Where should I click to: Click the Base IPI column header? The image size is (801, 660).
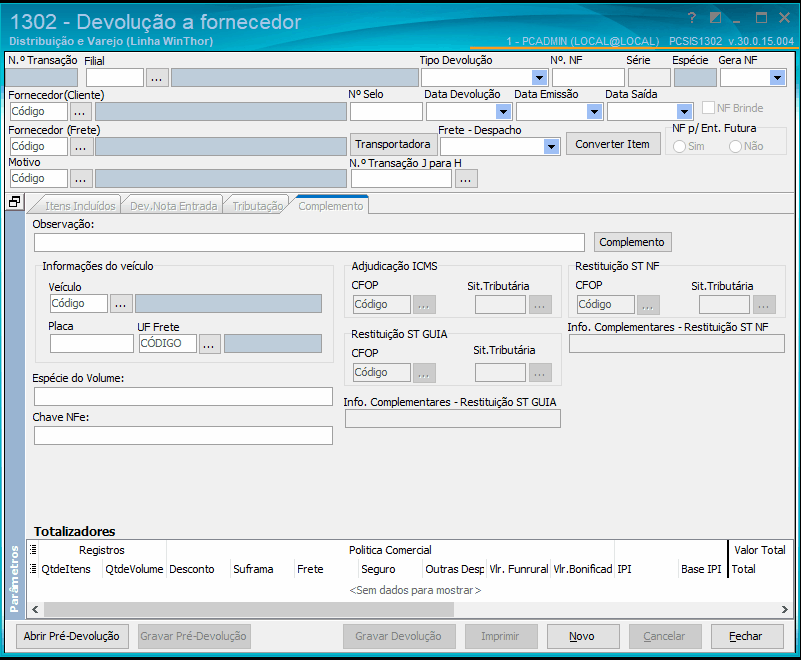coord(701,569)
